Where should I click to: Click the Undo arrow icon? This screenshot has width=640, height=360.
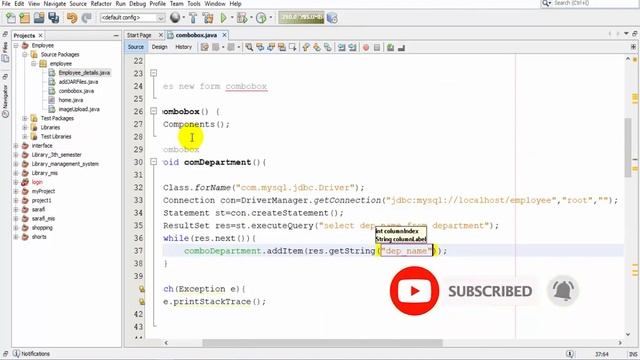pyautogui.click(x=72, y=18)
